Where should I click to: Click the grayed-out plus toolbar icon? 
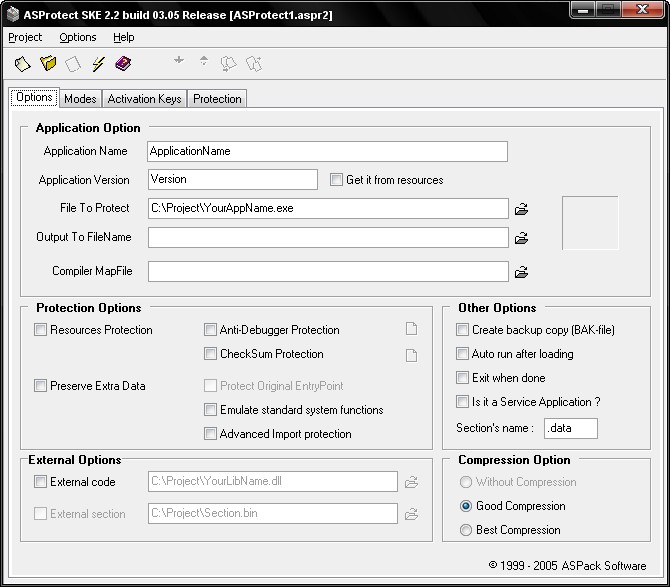(x=179, y=60)
